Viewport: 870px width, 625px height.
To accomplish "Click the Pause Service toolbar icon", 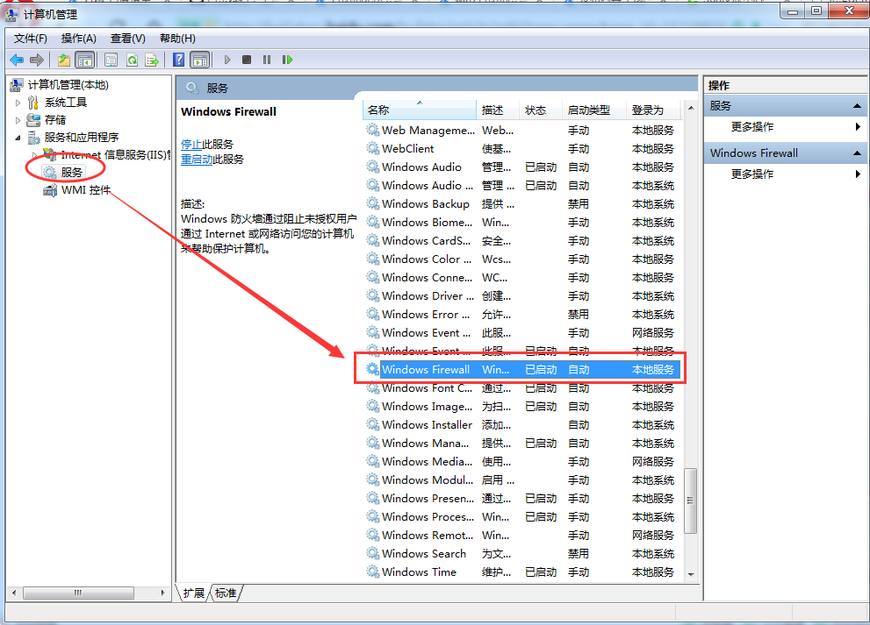I will pos(267,59).
